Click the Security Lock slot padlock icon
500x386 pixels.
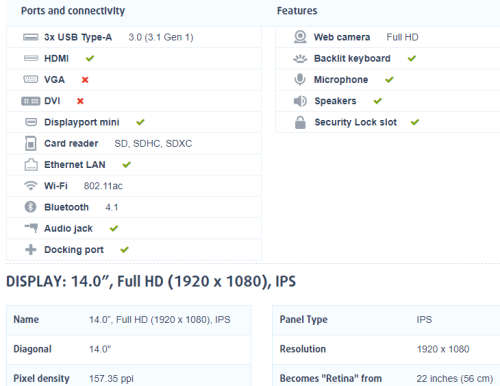point(300,122)
